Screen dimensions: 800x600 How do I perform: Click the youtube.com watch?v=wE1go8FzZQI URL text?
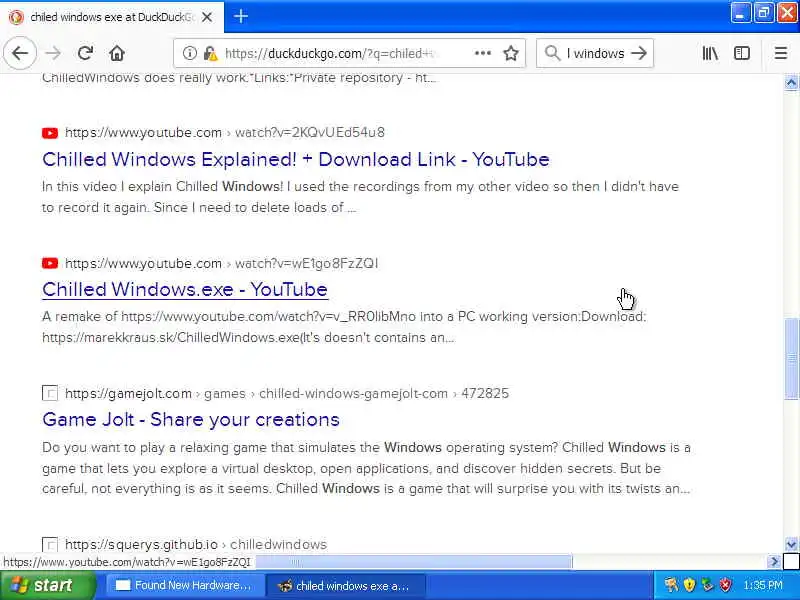click(x=221, y=263)
